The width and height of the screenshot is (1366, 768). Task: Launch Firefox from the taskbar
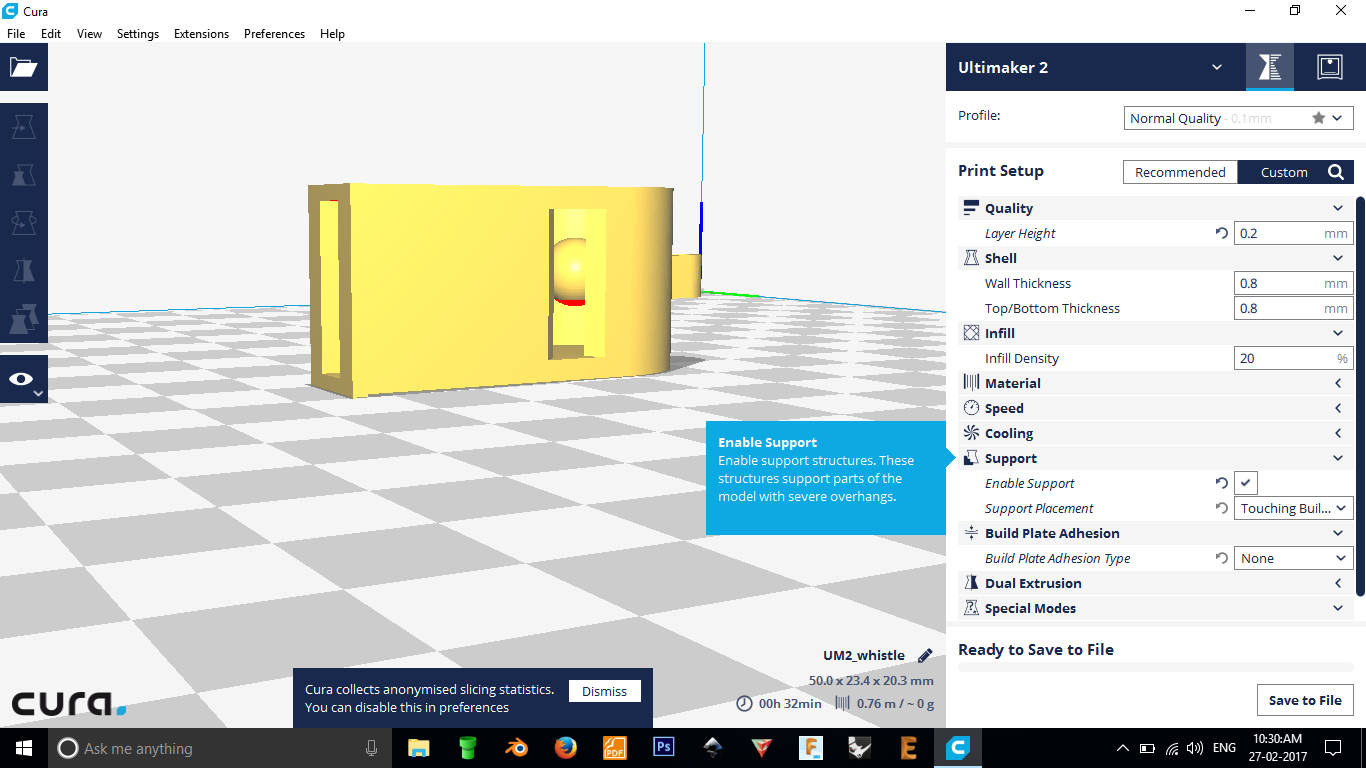(565, 748)
